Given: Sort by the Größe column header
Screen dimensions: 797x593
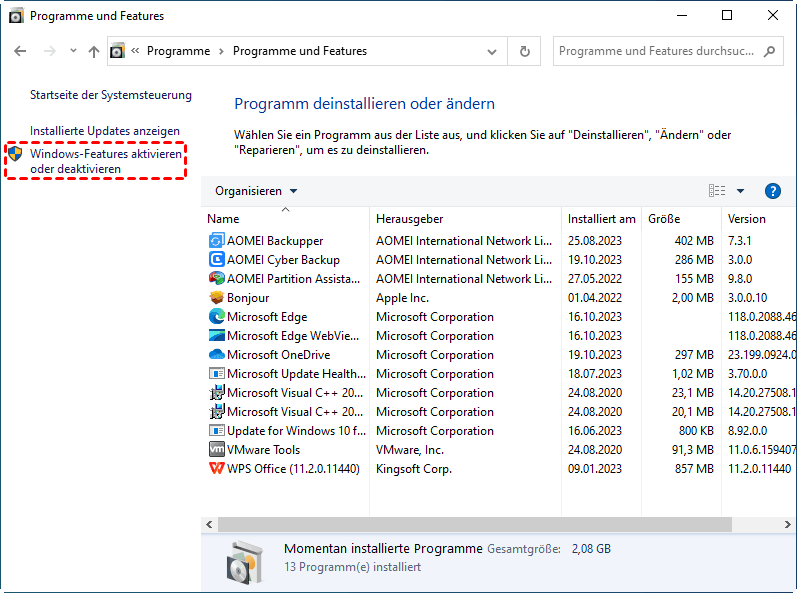Looking at the screenshot, I should pyautogui.click(x=681, y=219).
